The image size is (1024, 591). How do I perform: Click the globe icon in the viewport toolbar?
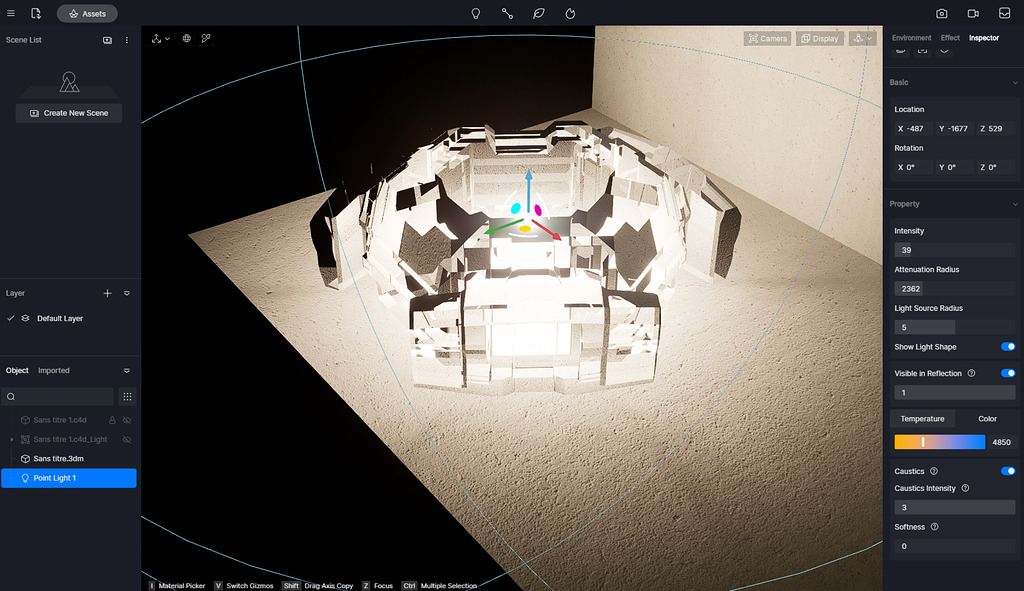pyautogui.click(x=186, y=38)
